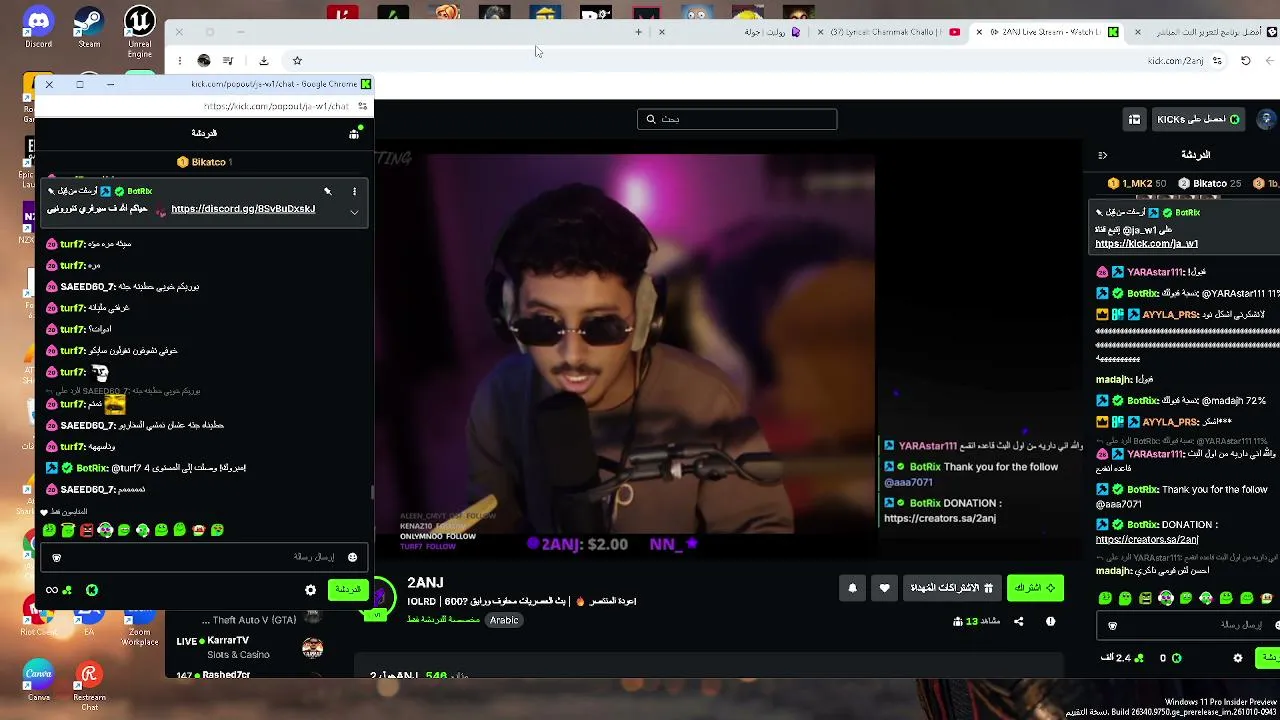
Task: Click the theatre mode icon in Kick header
Action: (1134, 119)
